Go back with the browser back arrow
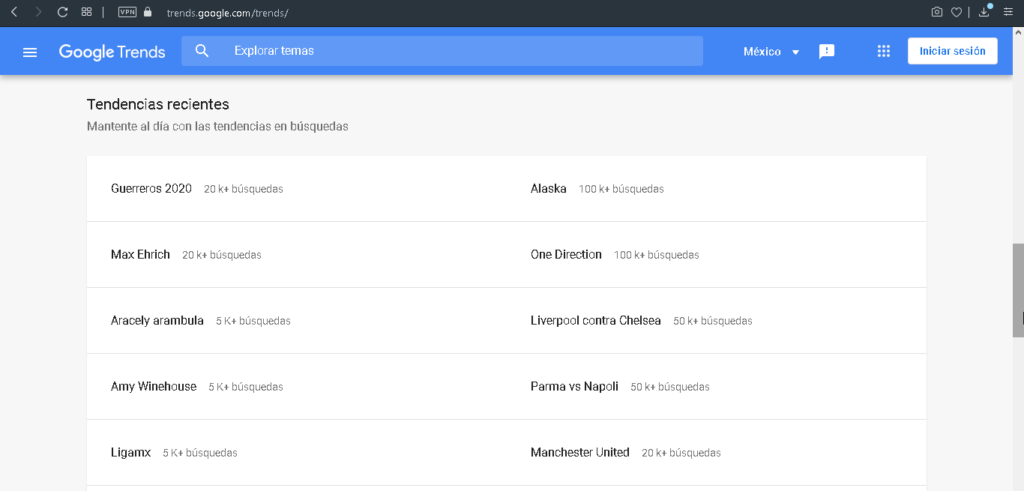Screen dimensions: 1024x491 (14, 12)
